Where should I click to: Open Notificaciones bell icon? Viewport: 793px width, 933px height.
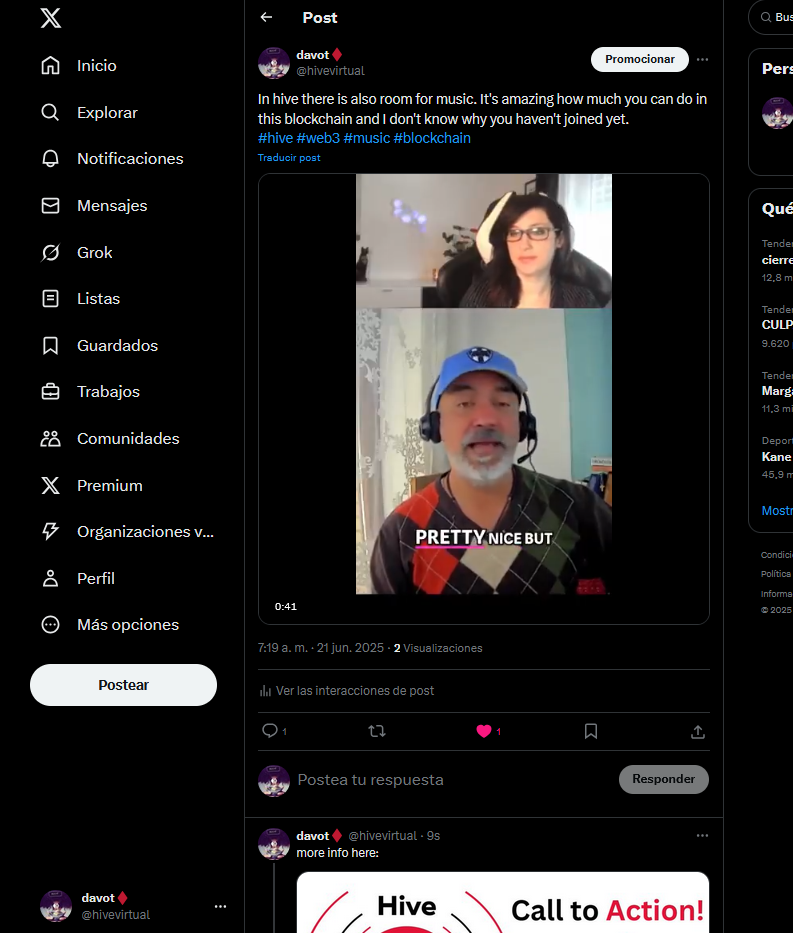pyautogui.click(x=51, y=158)
